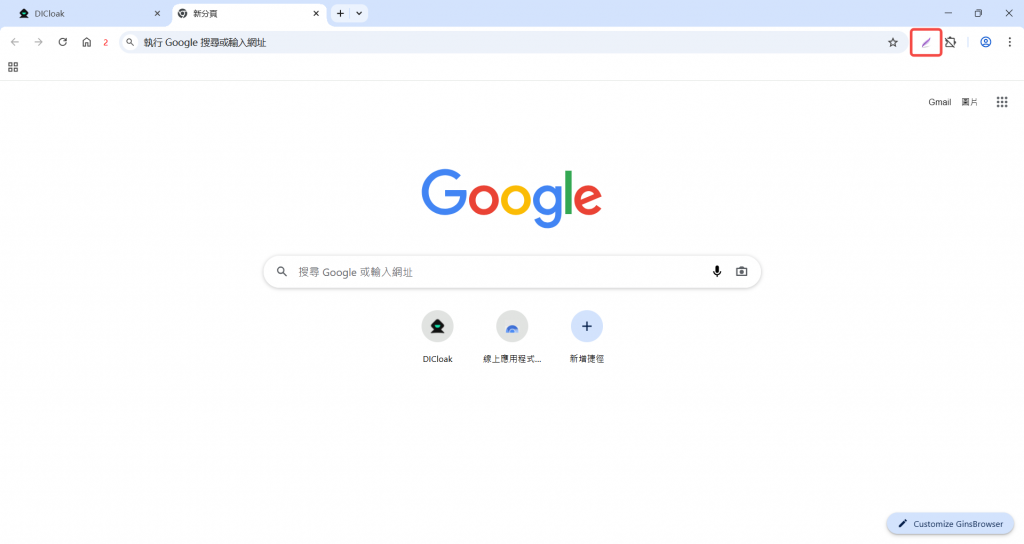This screenshot has height=544, width=1024.
Task: Start voice search with microphone icon
Action: 717,272
